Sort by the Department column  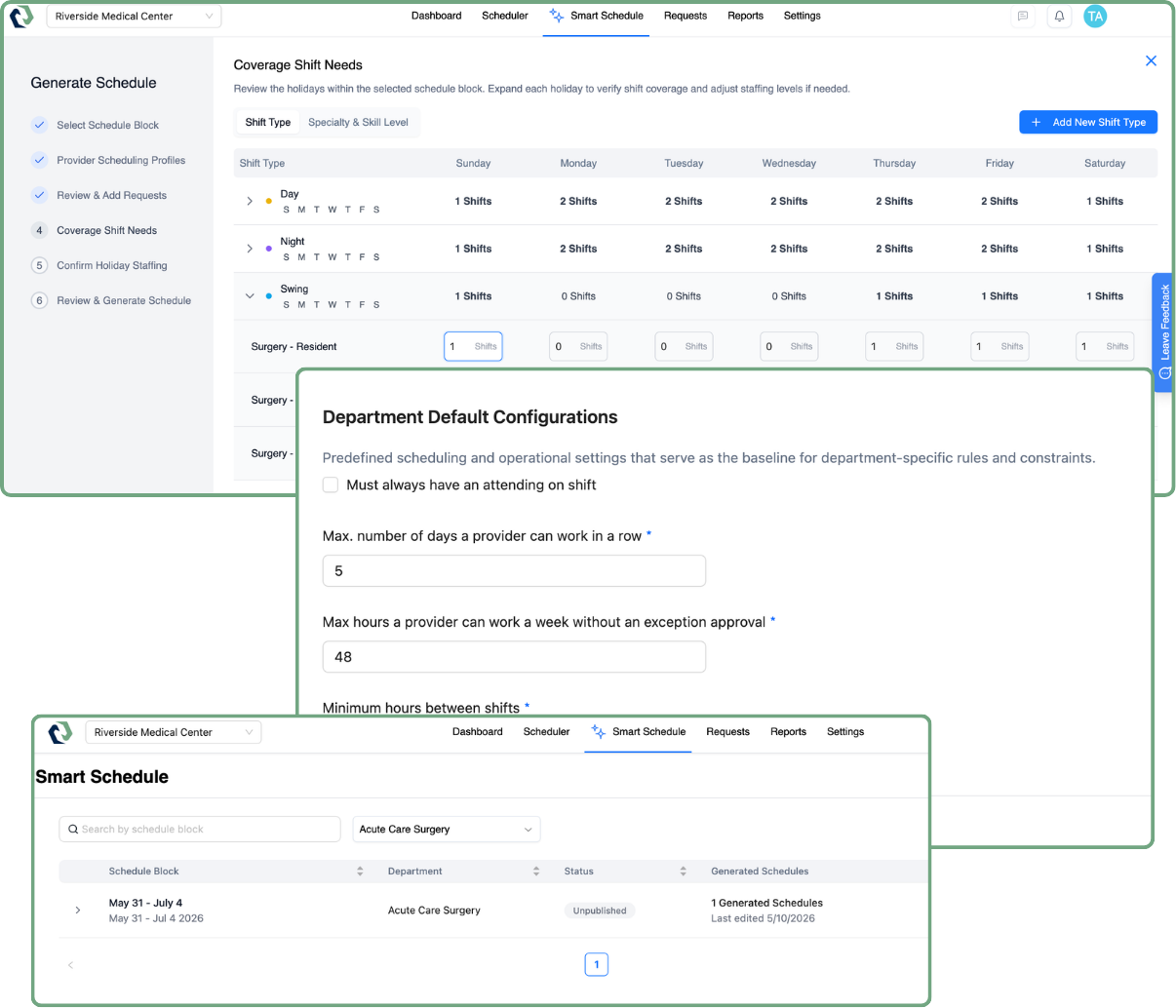tap(536, 872)
